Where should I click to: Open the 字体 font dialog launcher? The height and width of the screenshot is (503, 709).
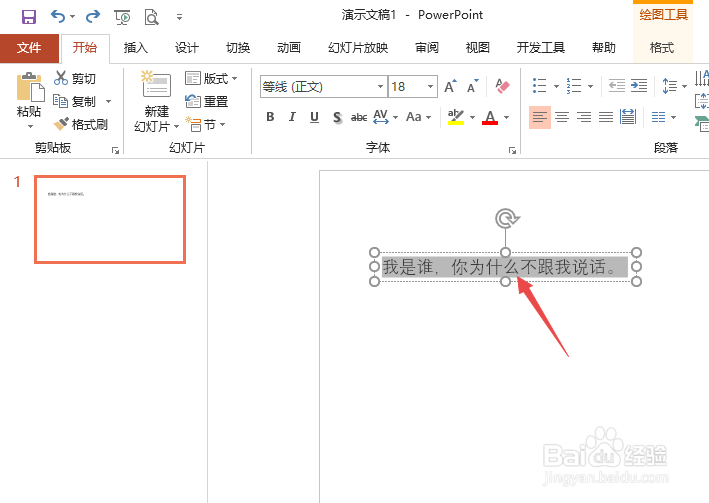coord(512,150)
